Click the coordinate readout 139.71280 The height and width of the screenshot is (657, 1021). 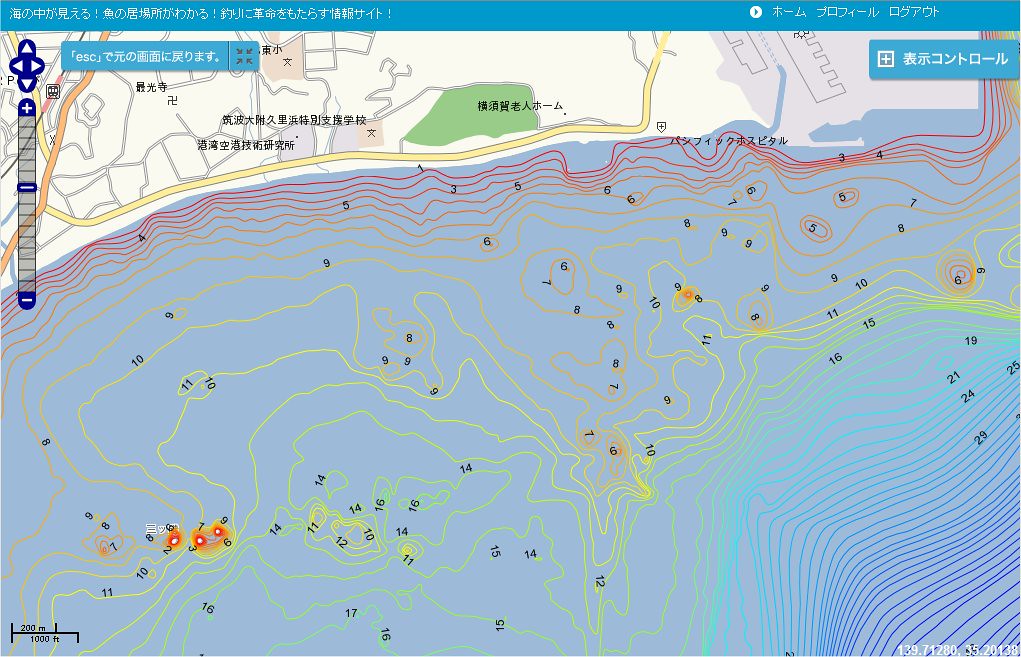pyautogui.click(x=927, y=650)
